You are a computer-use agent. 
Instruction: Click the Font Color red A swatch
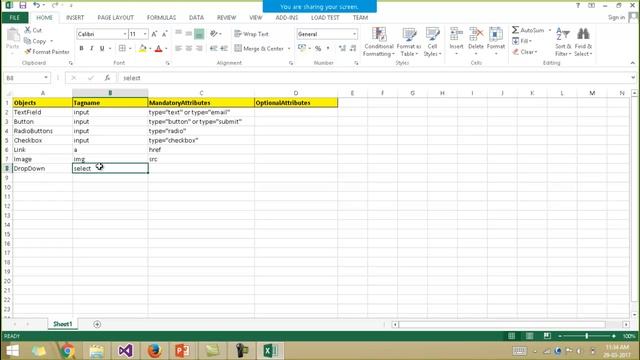[x=159, y=49]
